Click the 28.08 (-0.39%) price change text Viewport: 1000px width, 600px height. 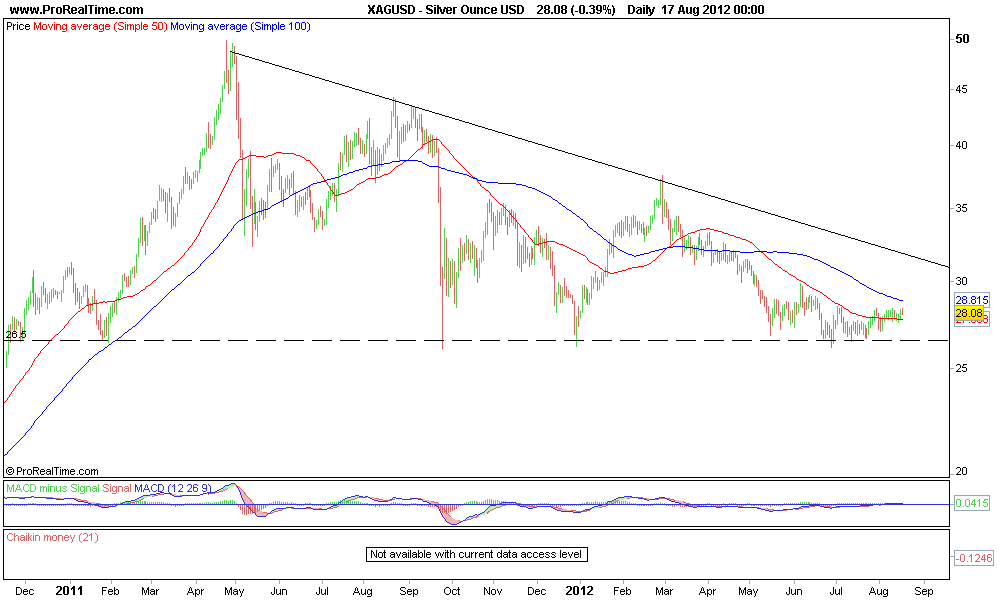coord(576,10)
